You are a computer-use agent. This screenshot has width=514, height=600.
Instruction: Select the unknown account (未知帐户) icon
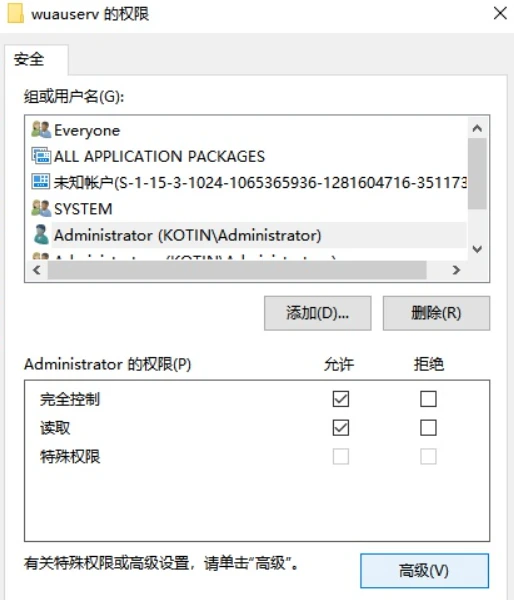click(x=41, y=182)
